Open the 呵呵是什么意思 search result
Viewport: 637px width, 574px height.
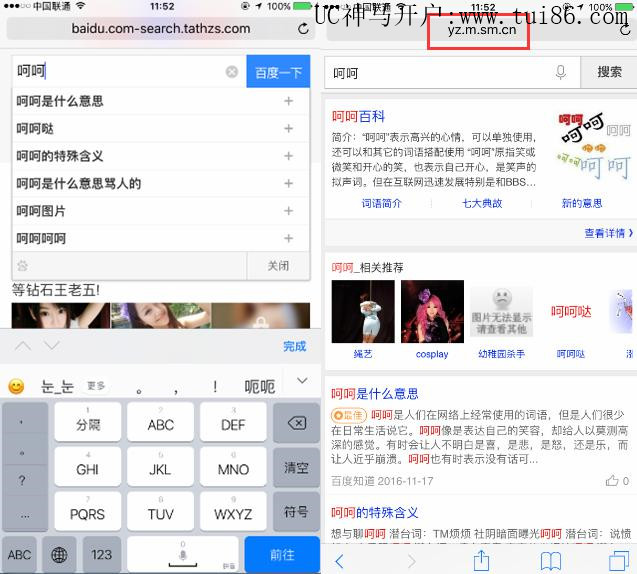tap(375, 394)
